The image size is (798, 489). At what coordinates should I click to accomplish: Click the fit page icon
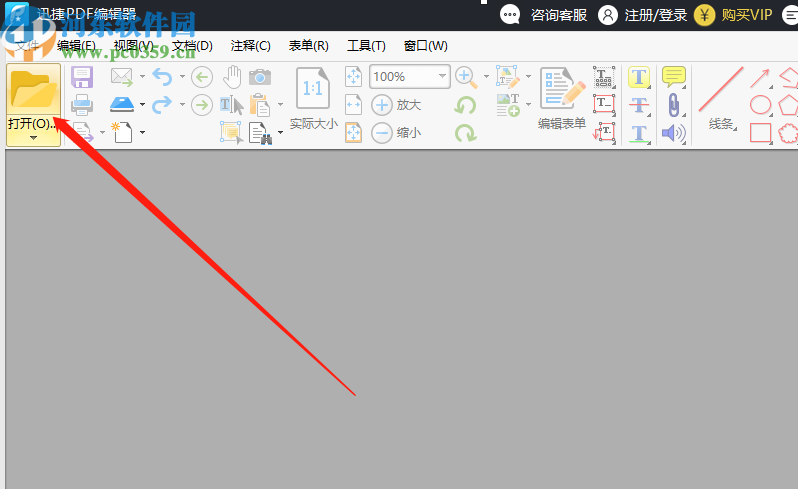click(353, 77)
